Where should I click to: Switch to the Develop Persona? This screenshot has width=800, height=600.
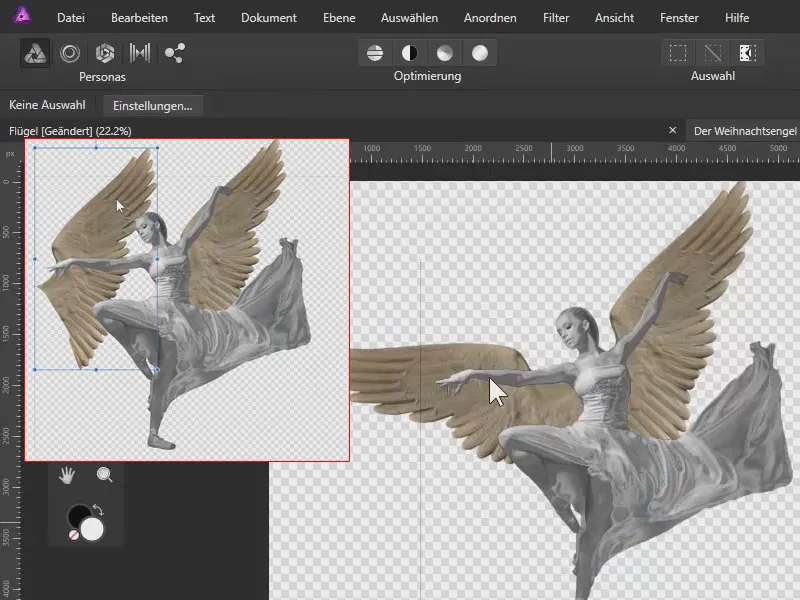click(x=105, y=53)
